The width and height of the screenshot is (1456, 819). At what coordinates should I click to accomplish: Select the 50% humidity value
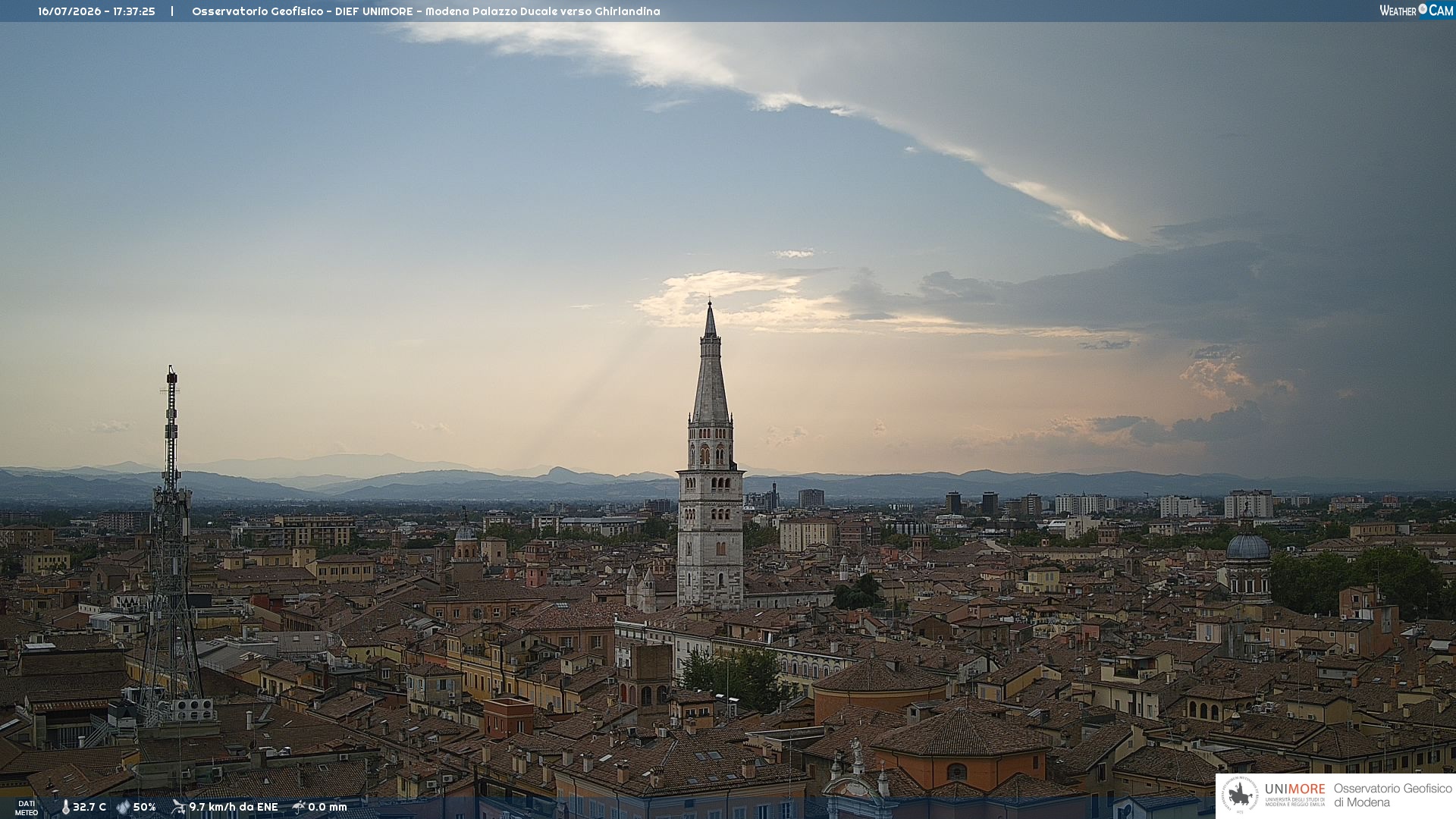pyautogui.click(x=144, y=807)
